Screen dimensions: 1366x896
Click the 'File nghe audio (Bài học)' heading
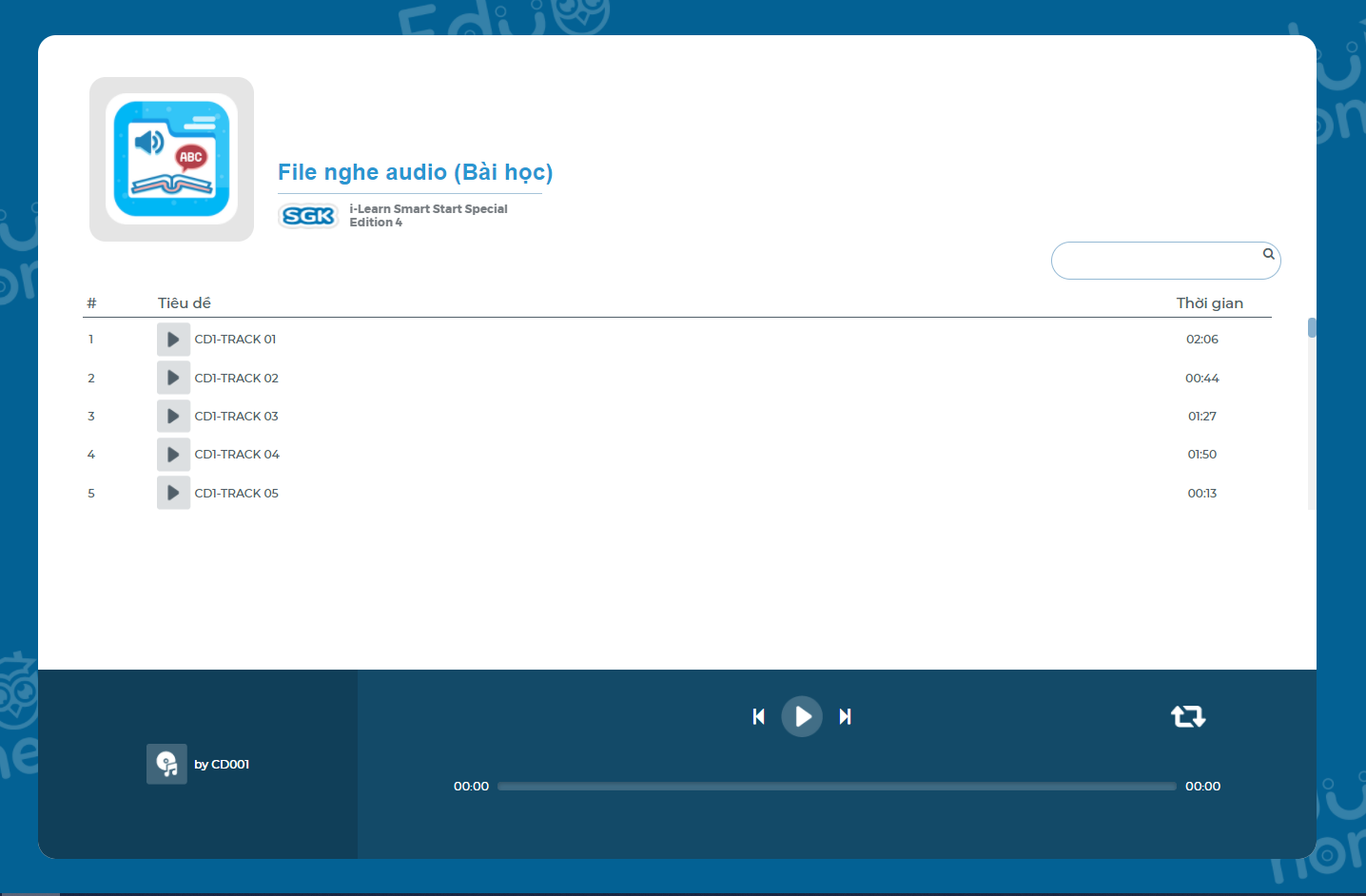click(415, 172)
